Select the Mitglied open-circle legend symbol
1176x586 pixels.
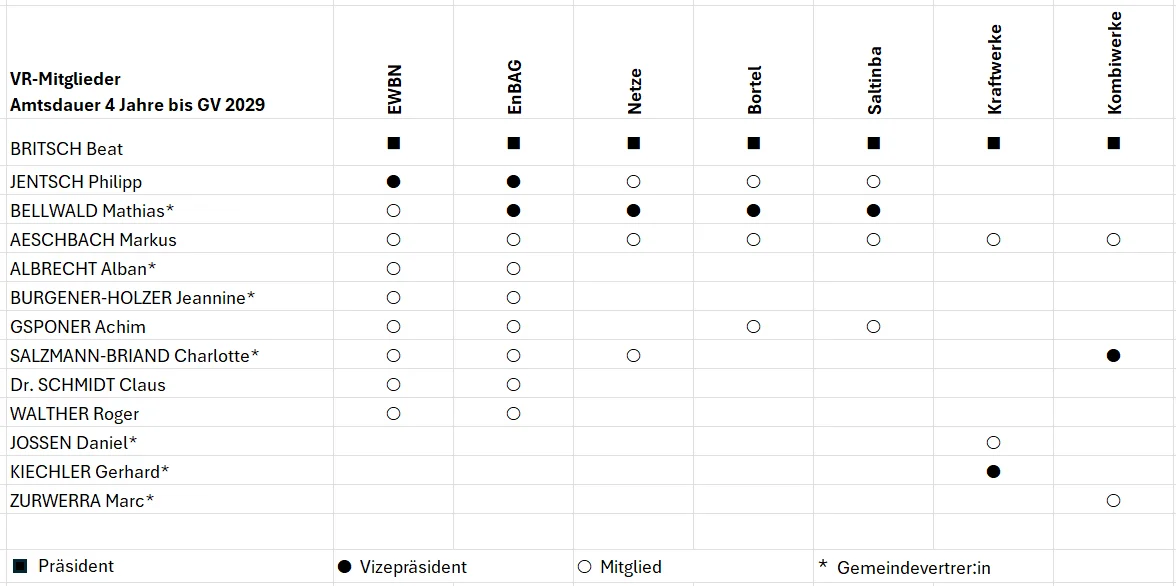(585, 567)
